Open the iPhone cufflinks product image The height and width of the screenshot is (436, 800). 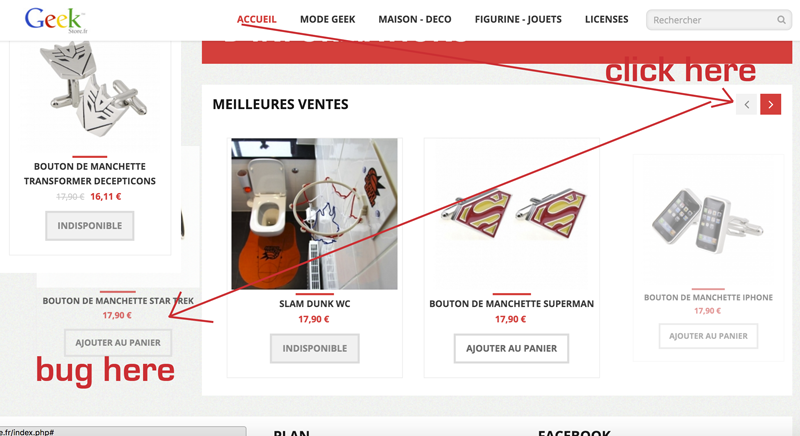tap(708, 220)
